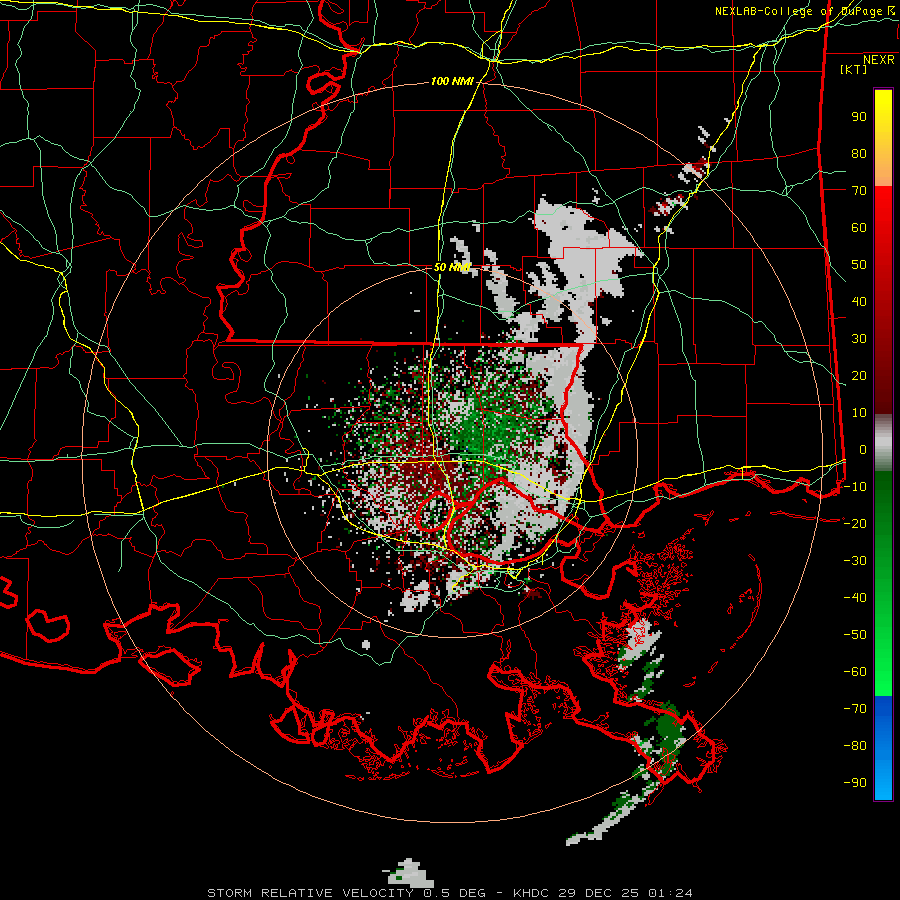Click the 80 value on velocity scale

click(859, 153)
